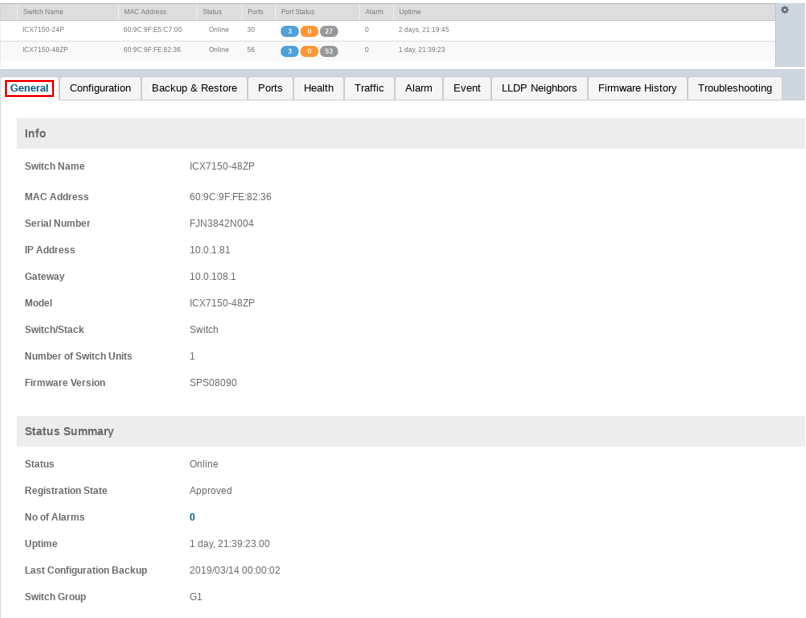Click gray badge showing 27 ports
The width and height of the screenshot is (806, 618).
[329, 31]
